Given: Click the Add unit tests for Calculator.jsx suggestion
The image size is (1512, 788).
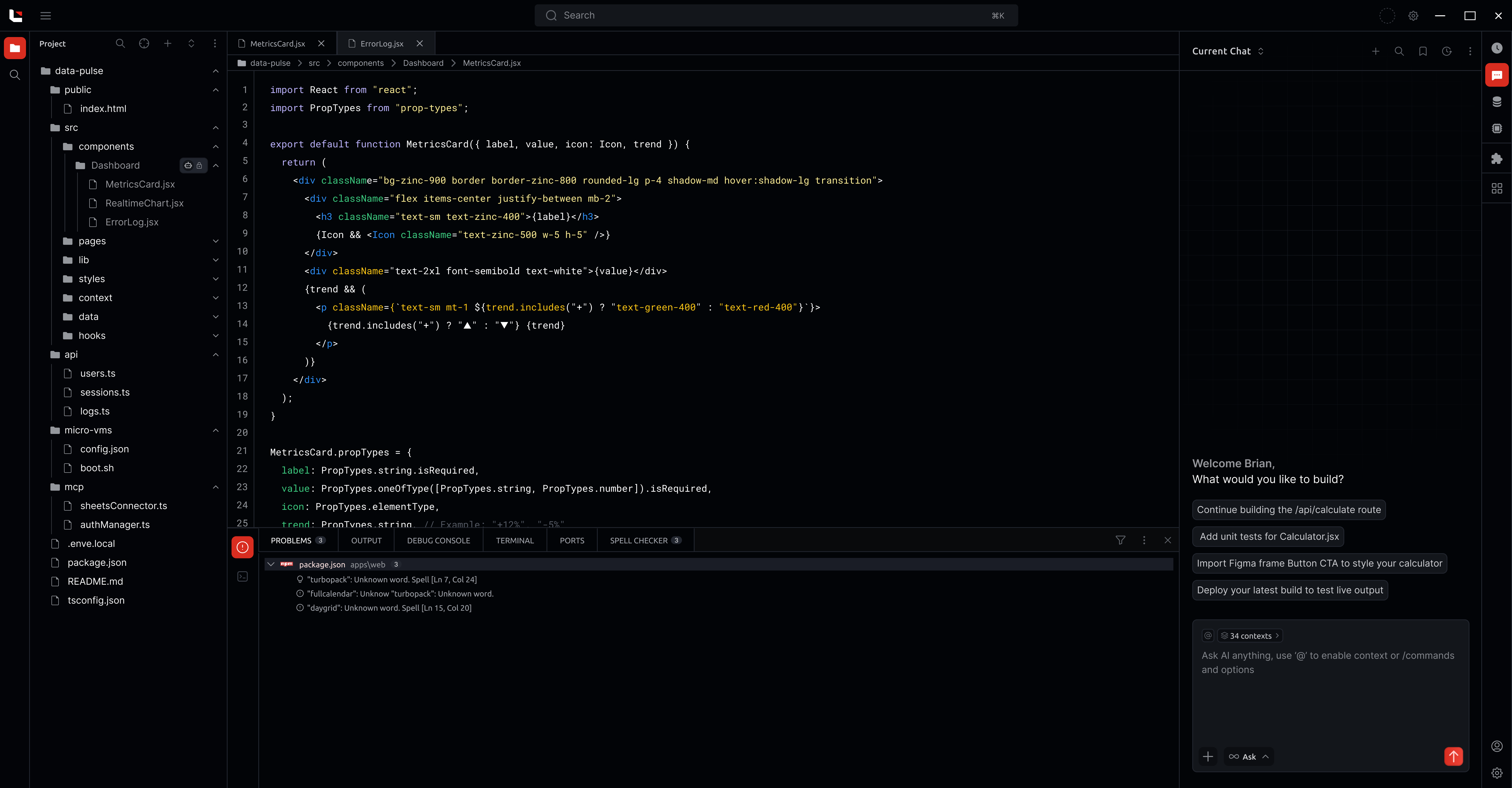Looking at the screenshot, I should point(1268,536).
